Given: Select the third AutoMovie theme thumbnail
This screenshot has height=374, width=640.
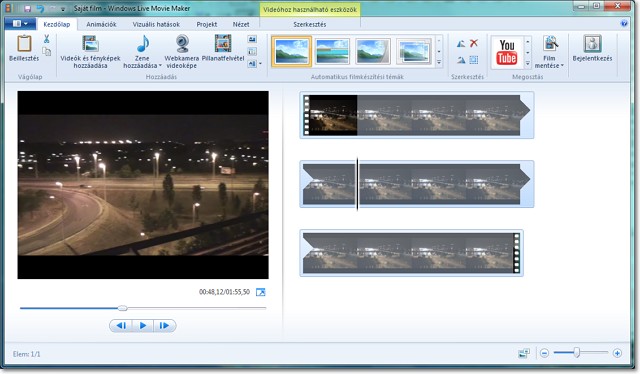Looking at the screenshot, I should [373, 51].
